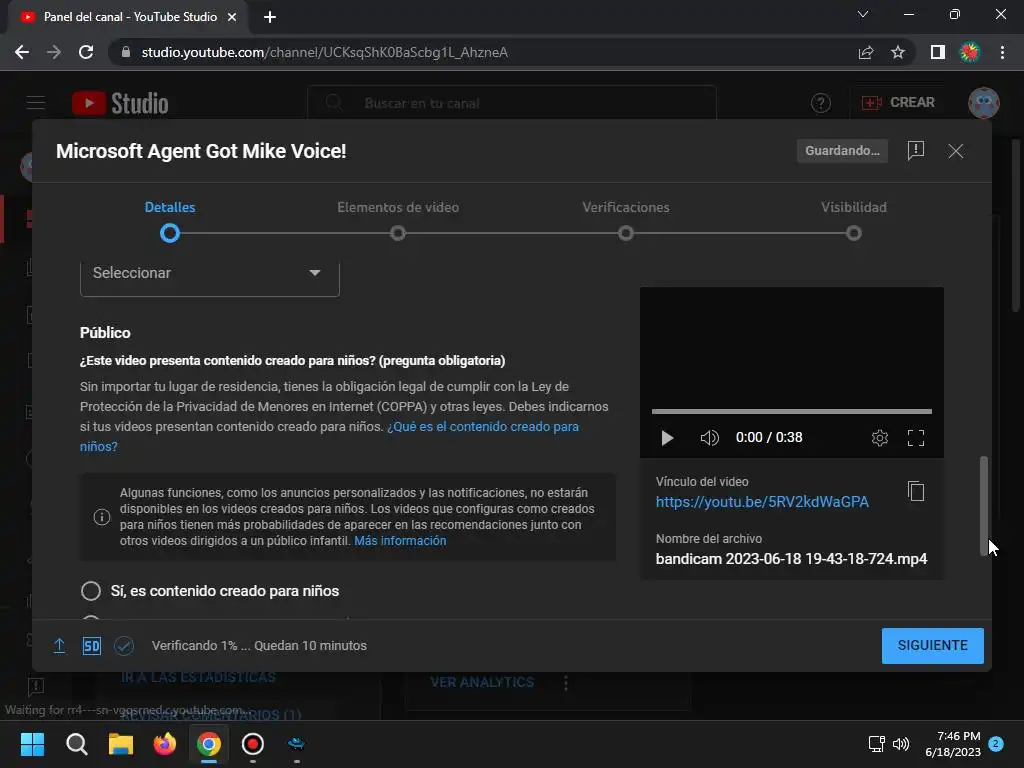The height and width of the screenshot is (768, 1024).
Task: Open the youtu.be video link
Action: (762, 502)
